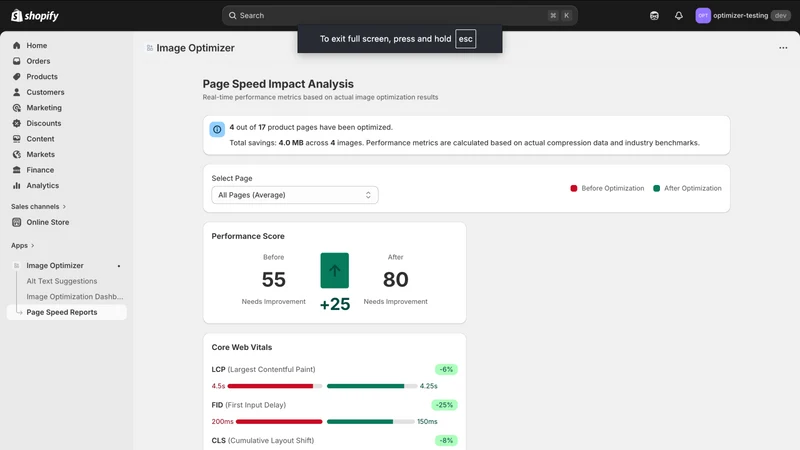
Task: Click the After score 80
Action: point(395,280)
